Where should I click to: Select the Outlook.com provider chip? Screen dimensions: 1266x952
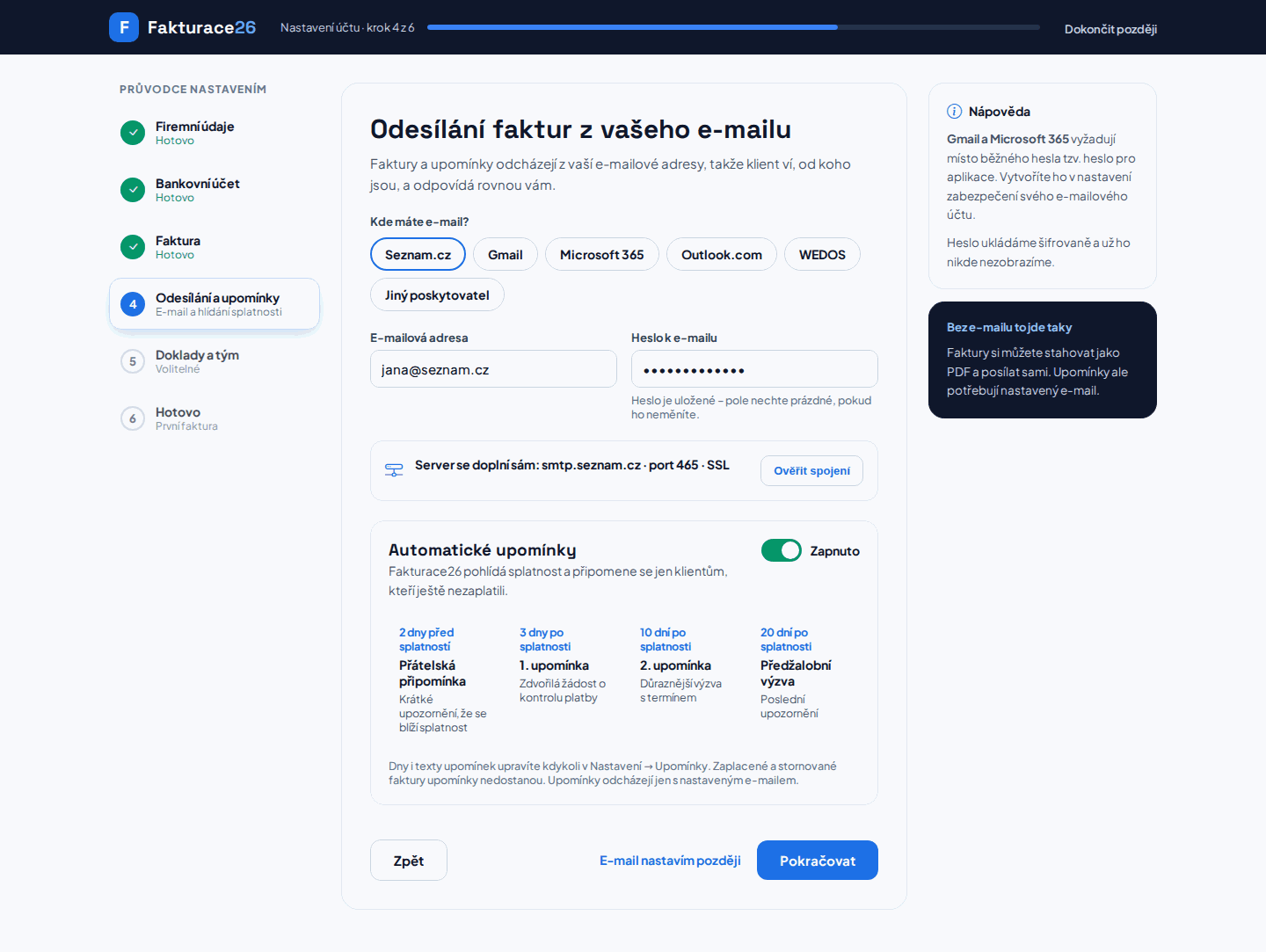[x=722, y=255]
